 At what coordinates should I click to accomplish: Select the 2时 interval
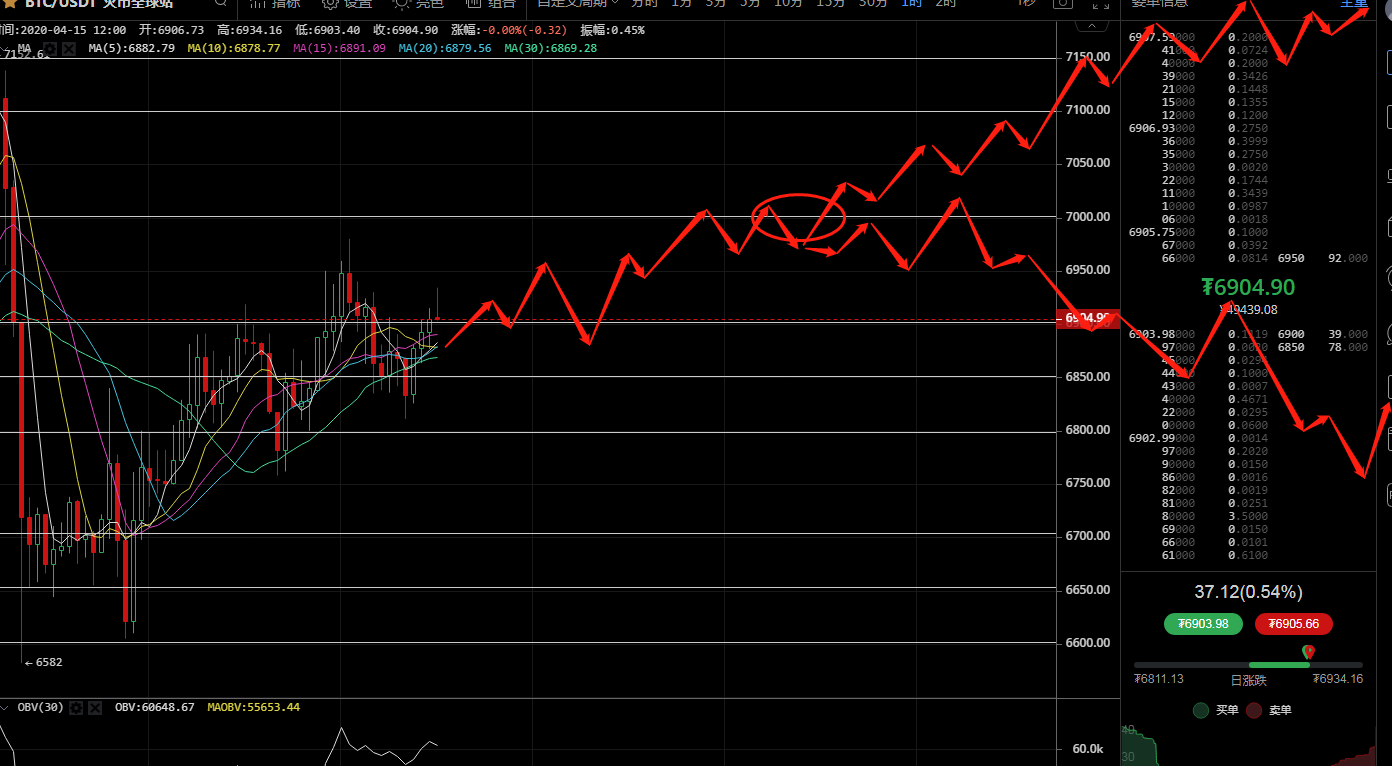point(945,3)
